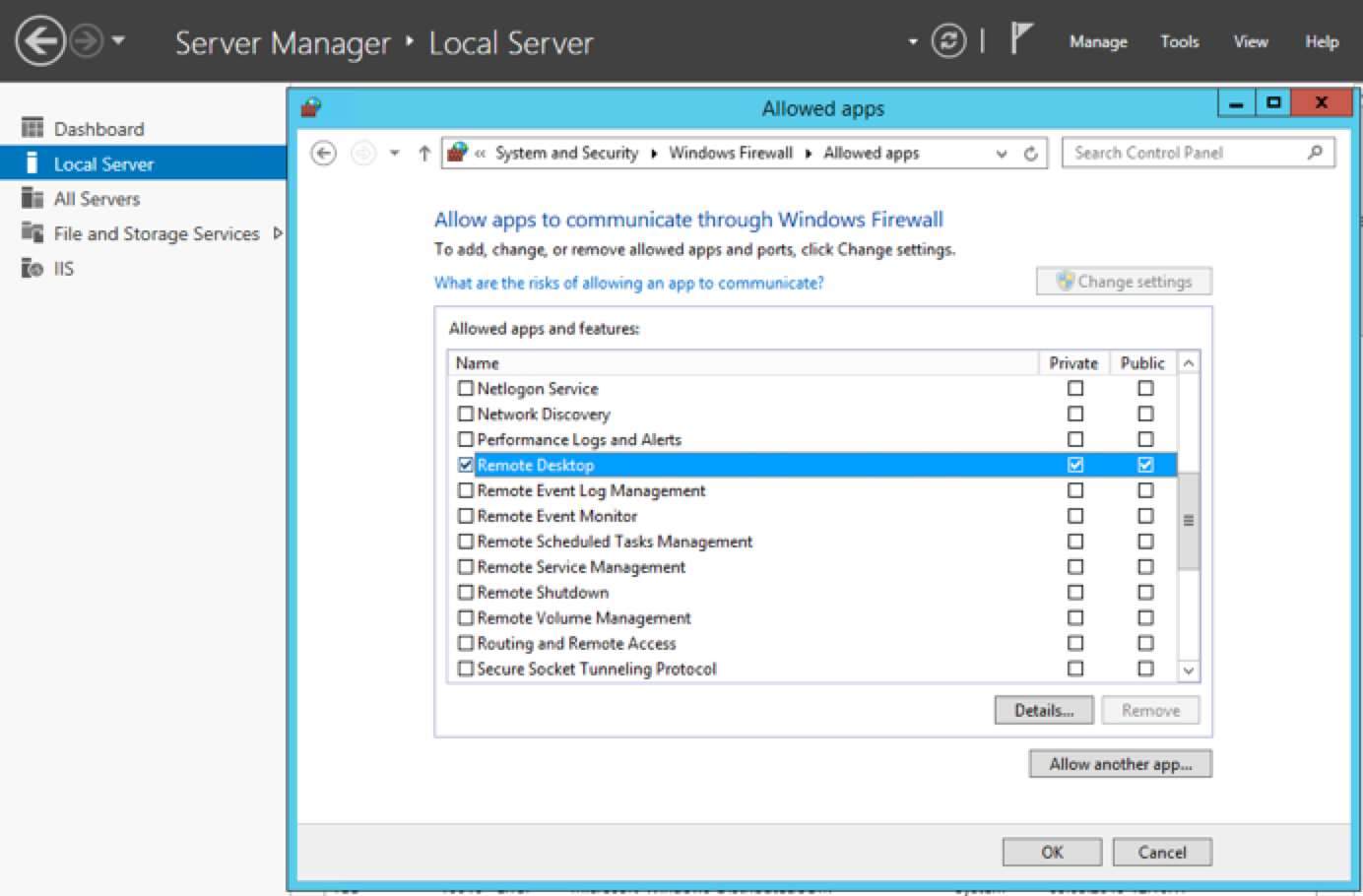Open recent locations dropdown in Control Panel
1363x896 pixels.
tap(394, 153)
